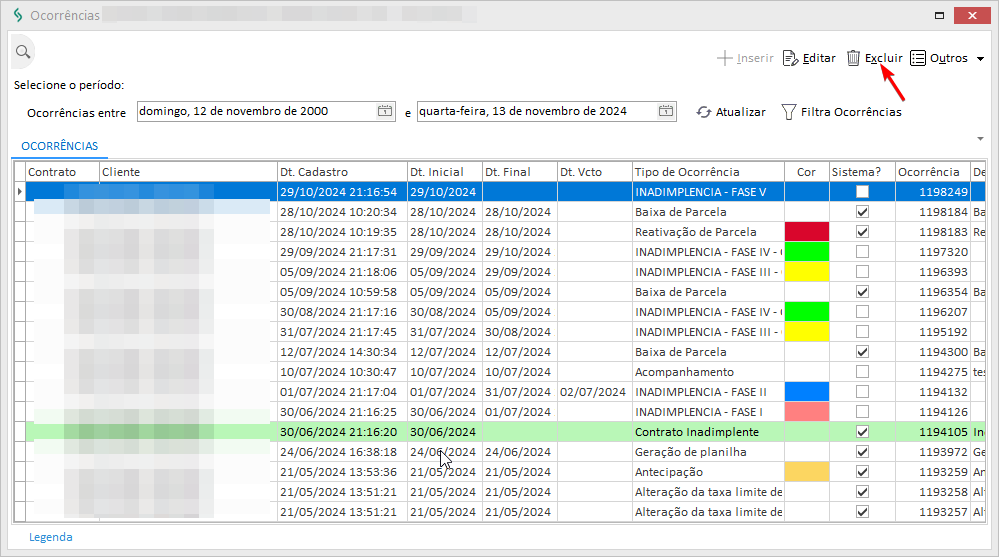Open calendar picker for start date
The image size is (999, 557).
[x=384, y=111]
